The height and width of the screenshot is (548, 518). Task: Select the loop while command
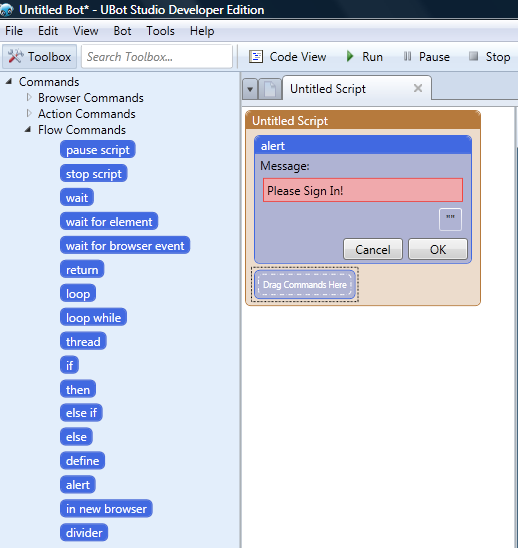[93, 318]
